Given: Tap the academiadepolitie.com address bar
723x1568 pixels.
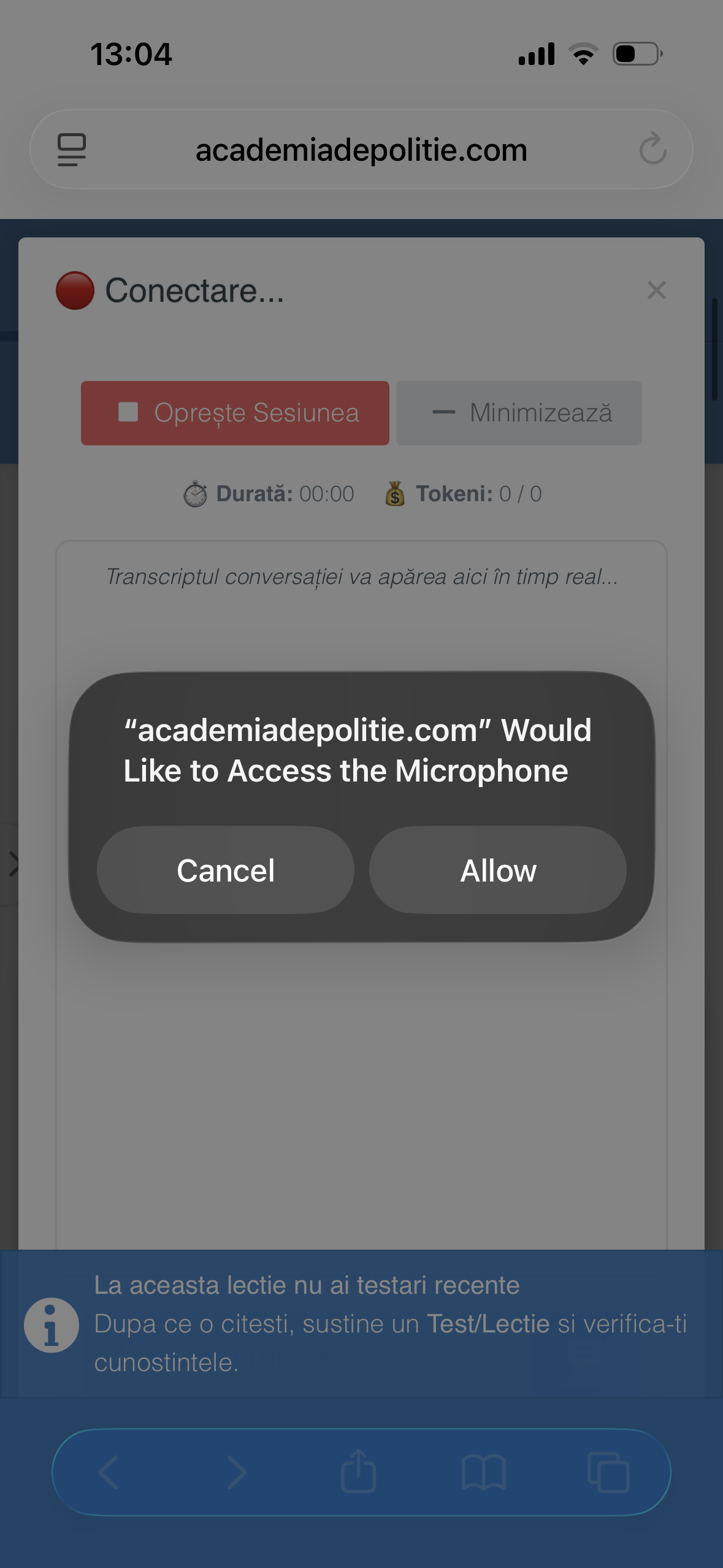Looking at the screenshot, I should click(361, 150).
